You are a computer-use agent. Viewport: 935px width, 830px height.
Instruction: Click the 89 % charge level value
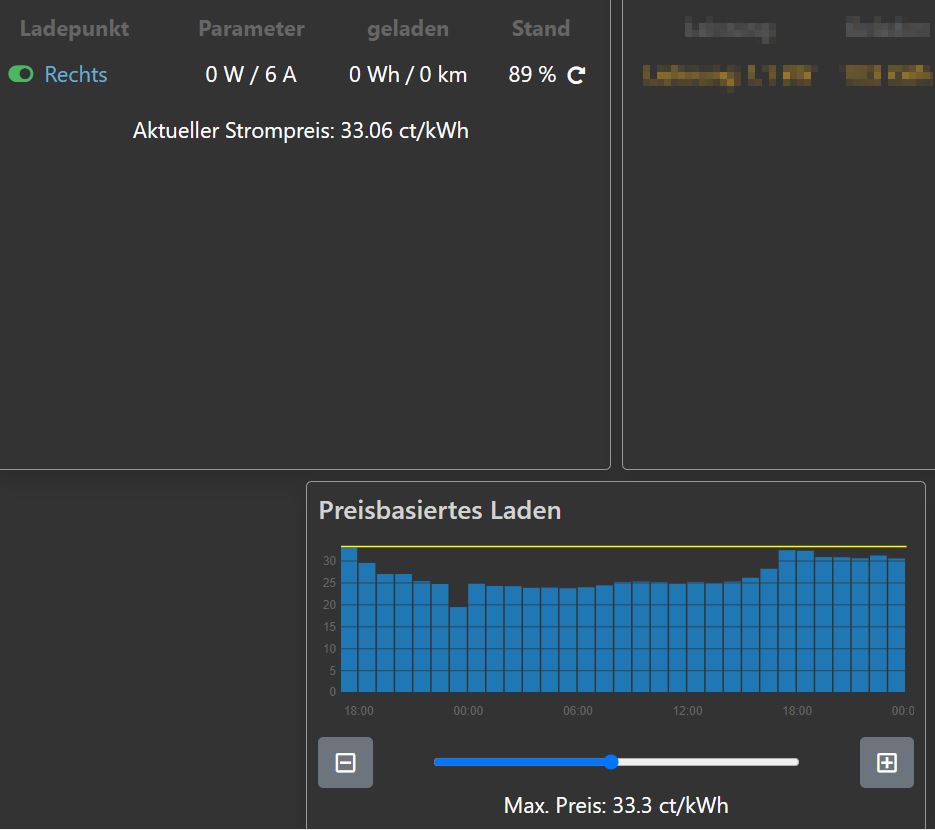532,75
